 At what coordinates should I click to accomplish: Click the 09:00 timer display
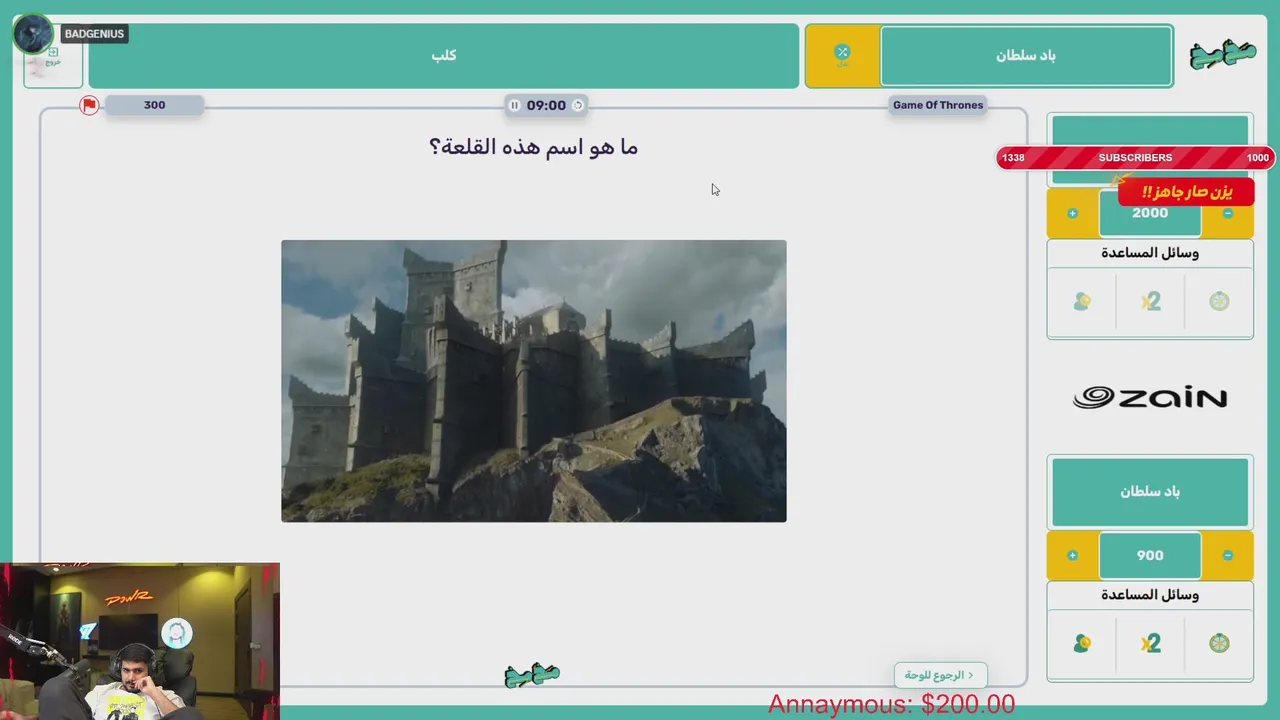[546, 105]
